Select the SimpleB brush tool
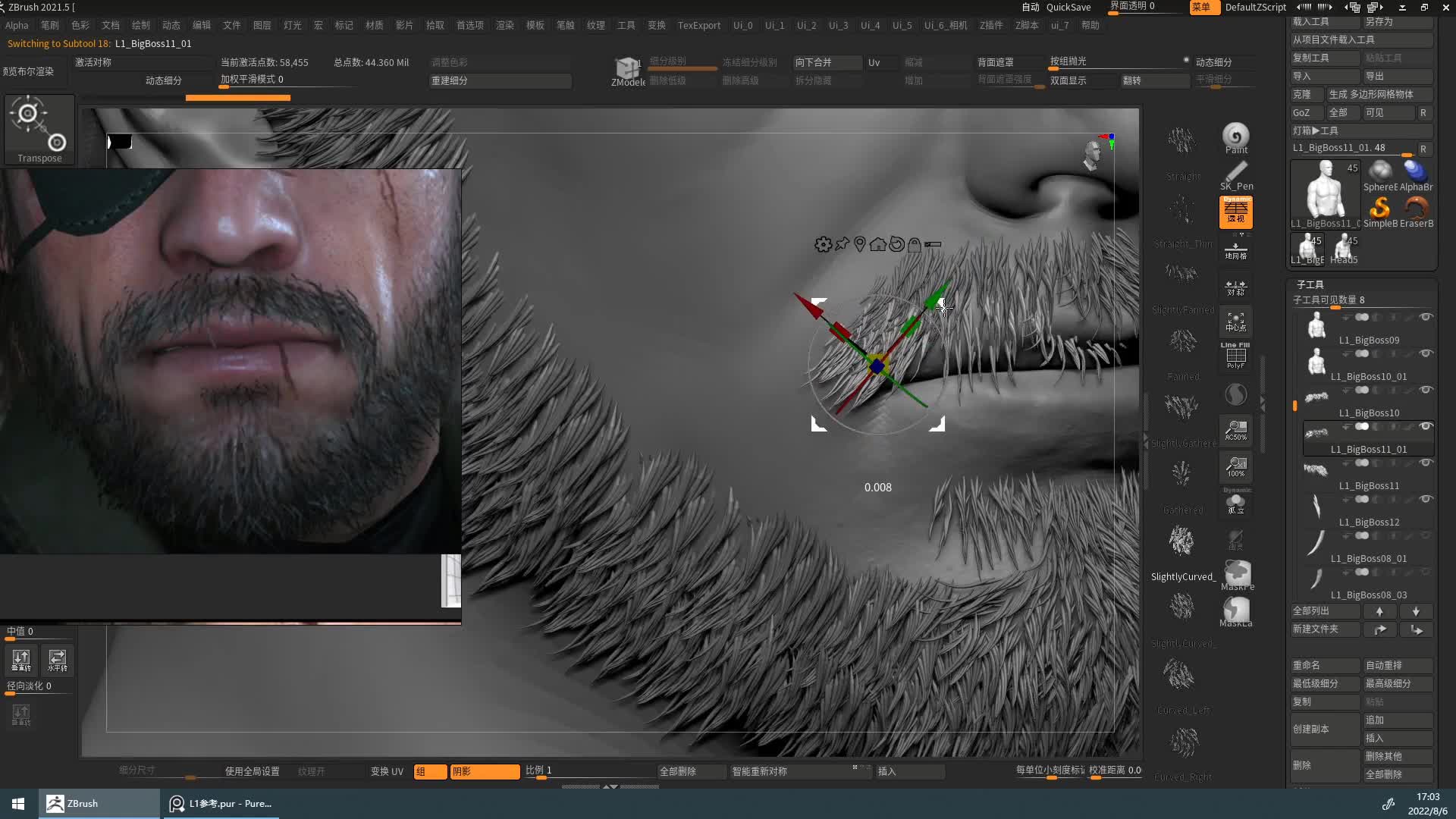 tap(1379, 212)
